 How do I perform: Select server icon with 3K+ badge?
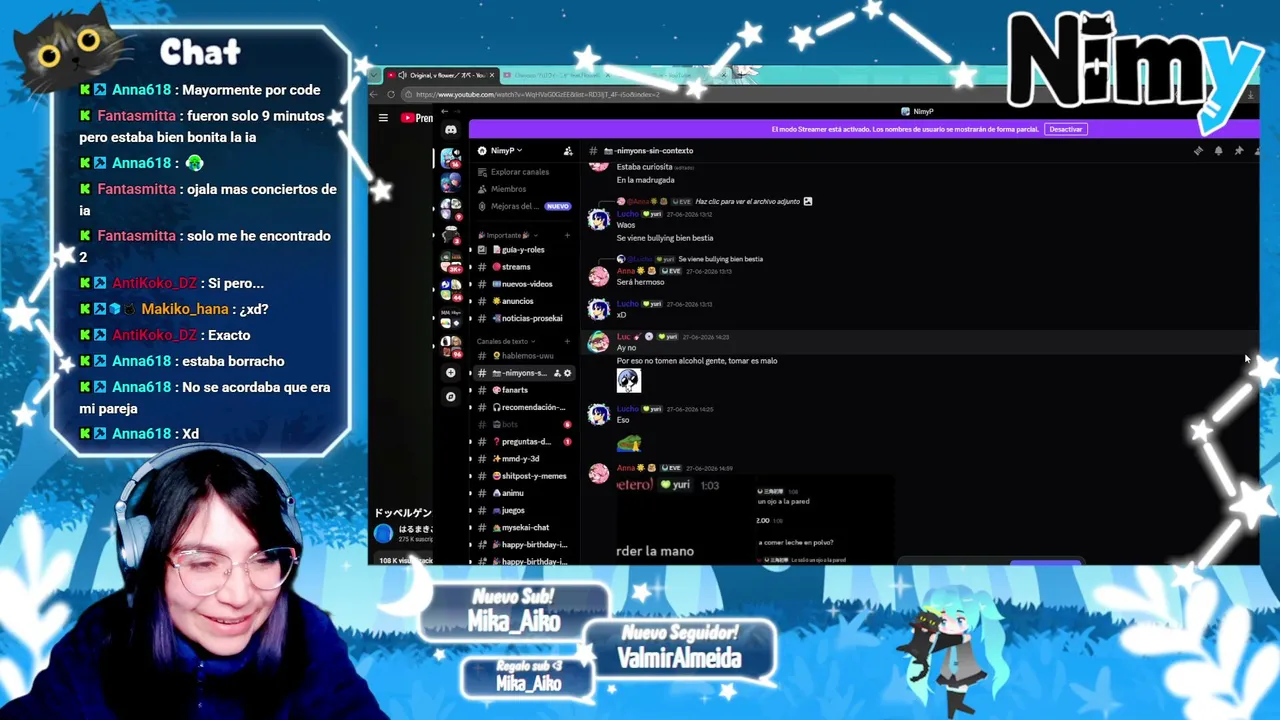click(x=451, y=261)
